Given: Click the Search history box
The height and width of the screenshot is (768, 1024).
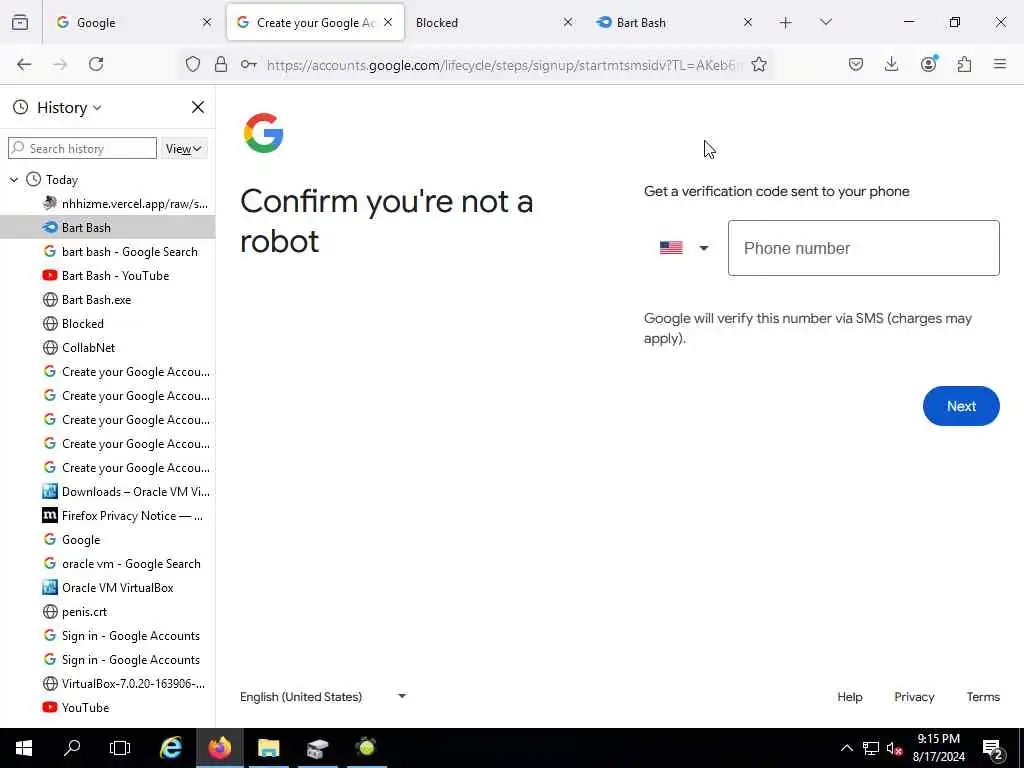Looking at the screenshot, I should tap(82, 148).
